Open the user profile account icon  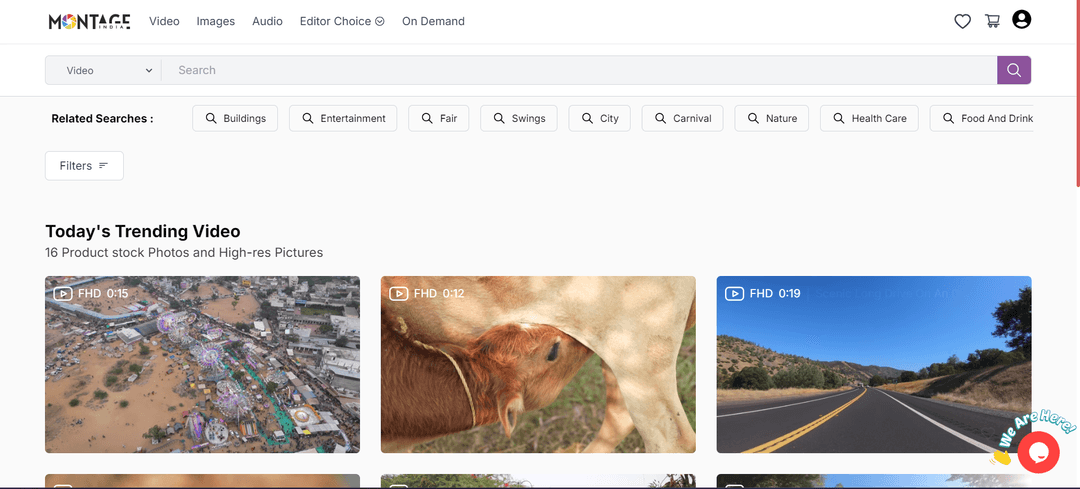(x=1021, y=20)
